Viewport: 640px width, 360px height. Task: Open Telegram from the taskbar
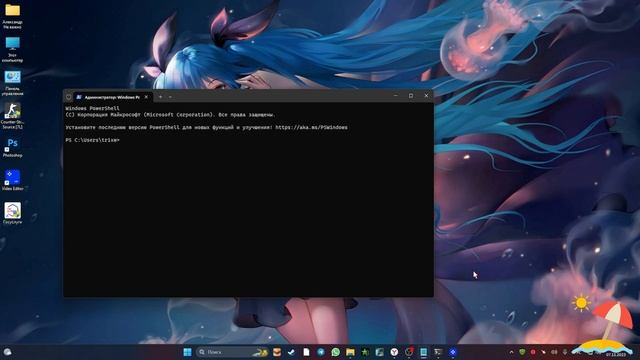pos(321,352)
